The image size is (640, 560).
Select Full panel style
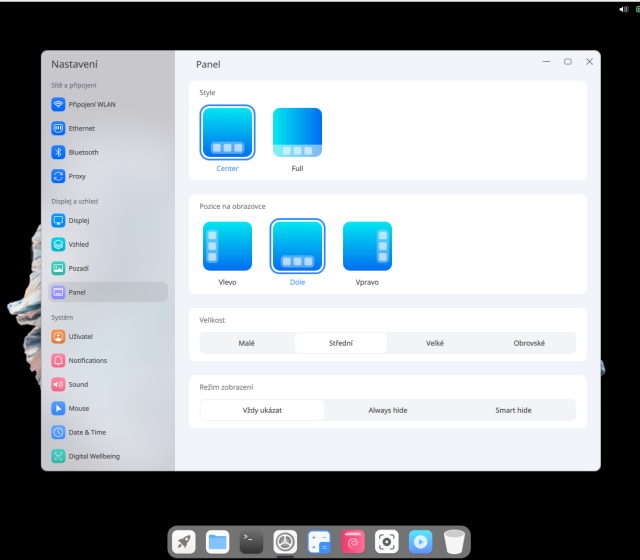(297, 134)
